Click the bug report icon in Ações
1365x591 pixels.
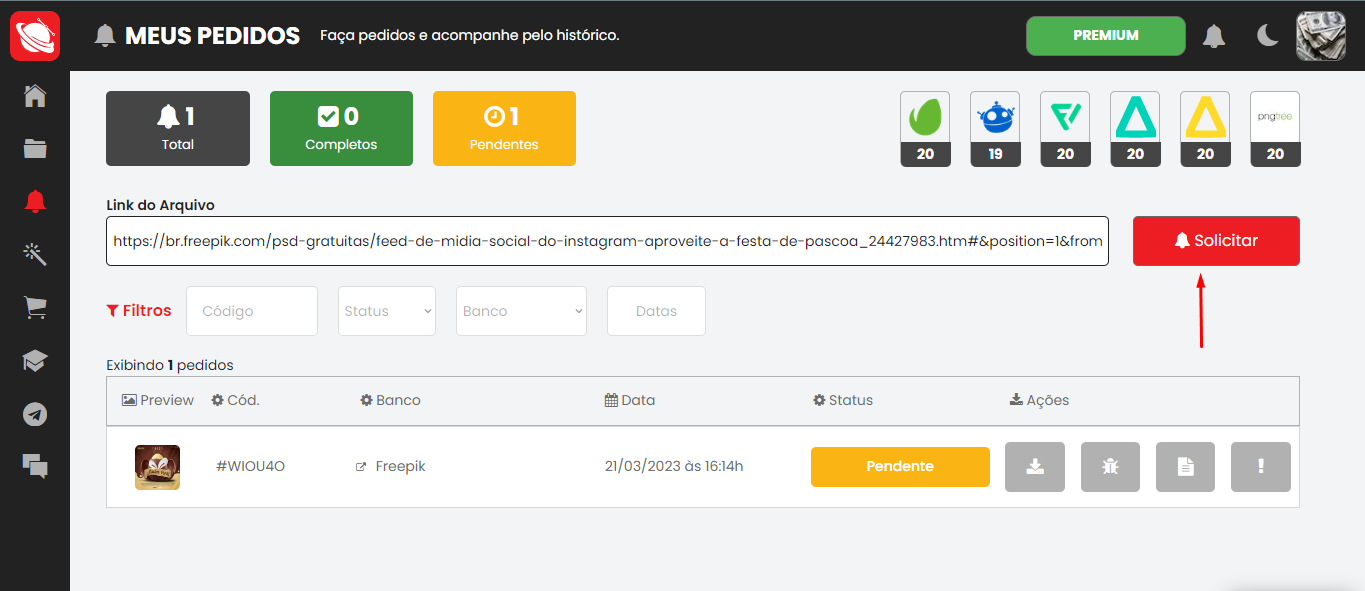[x=1110, y=466]
